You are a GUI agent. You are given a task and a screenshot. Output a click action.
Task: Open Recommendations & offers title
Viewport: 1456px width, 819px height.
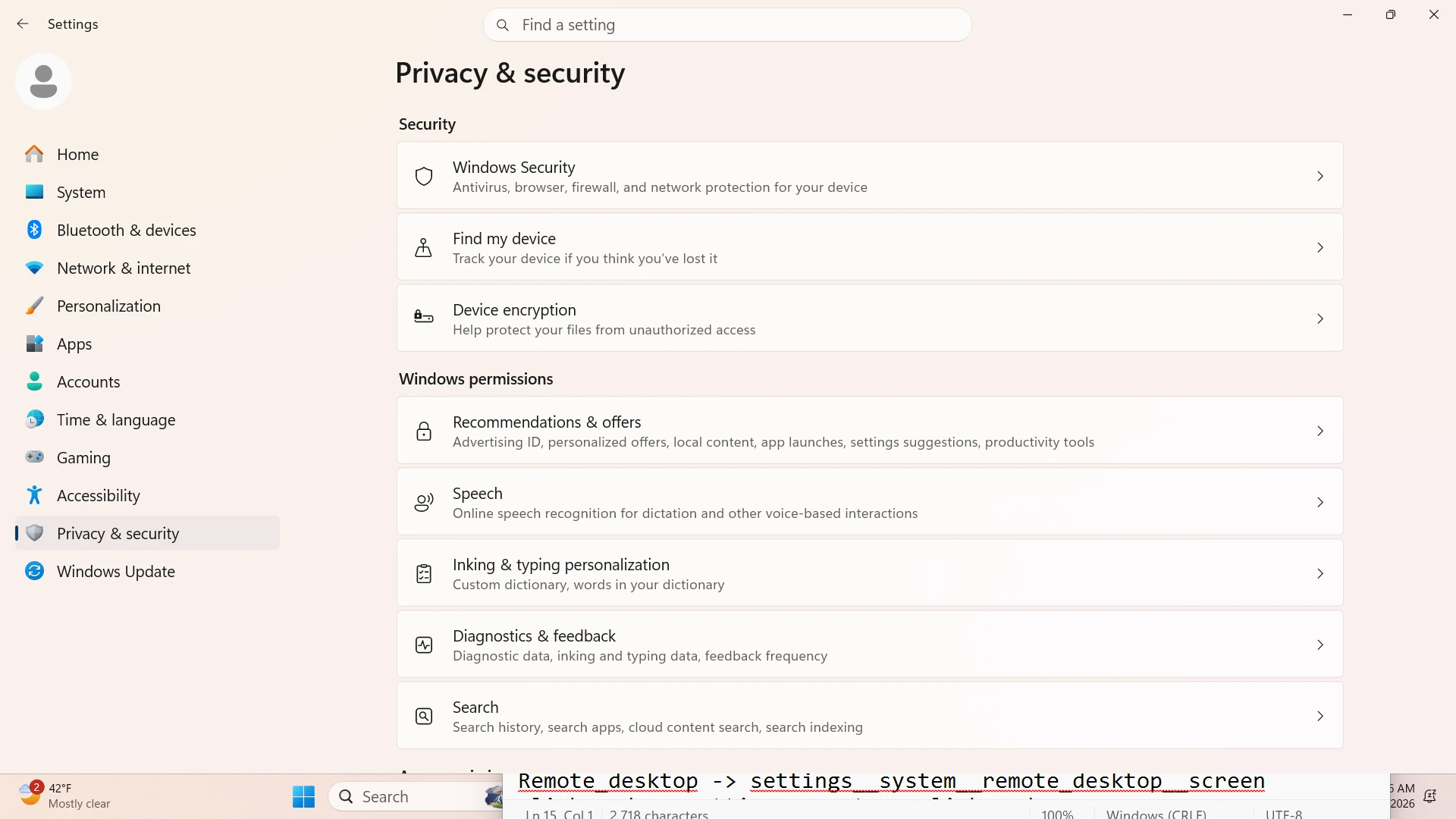547,422
